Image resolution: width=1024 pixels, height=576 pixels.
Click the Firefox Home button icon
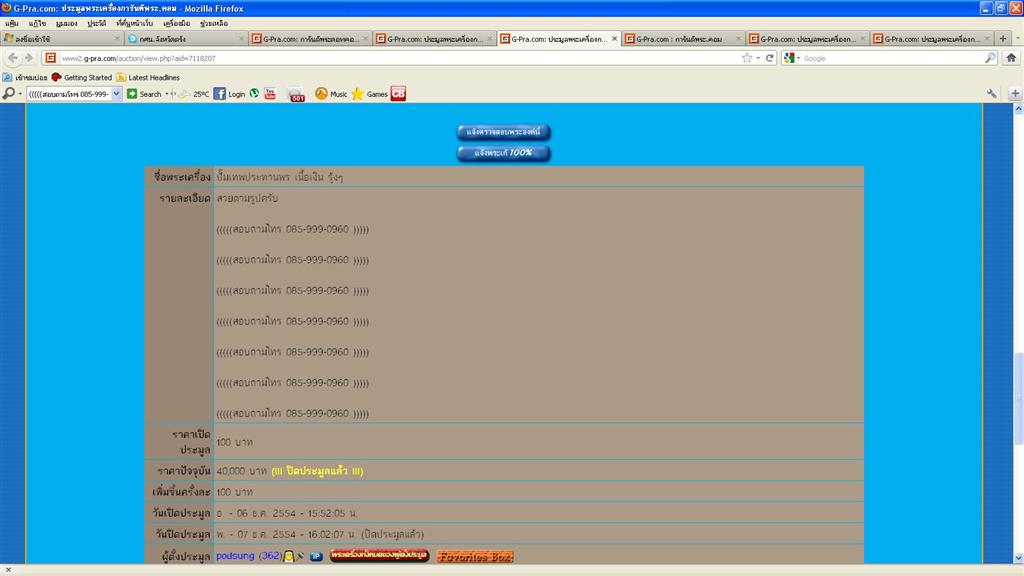pos(1011,58)
